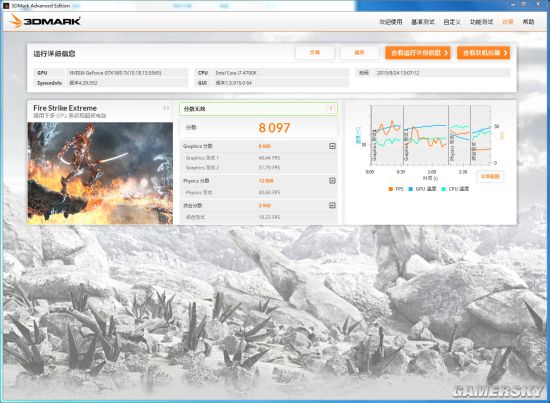Click the small icon right of Fire Strike Extreme title
This screenshot has width=550, height=403.
click(x=166, y=108)
